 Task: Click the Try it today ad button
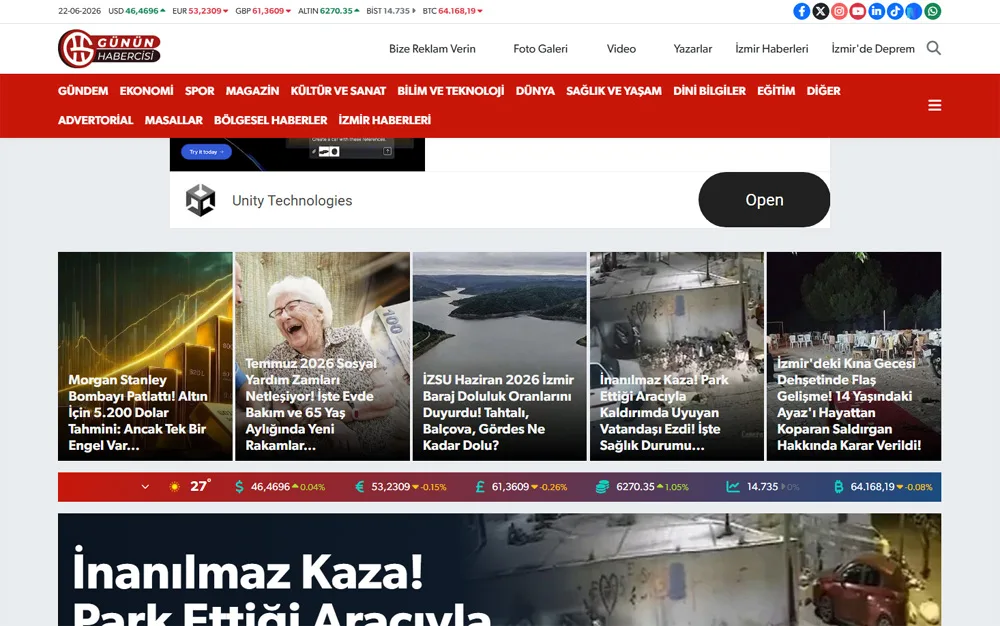pos(206,152)
